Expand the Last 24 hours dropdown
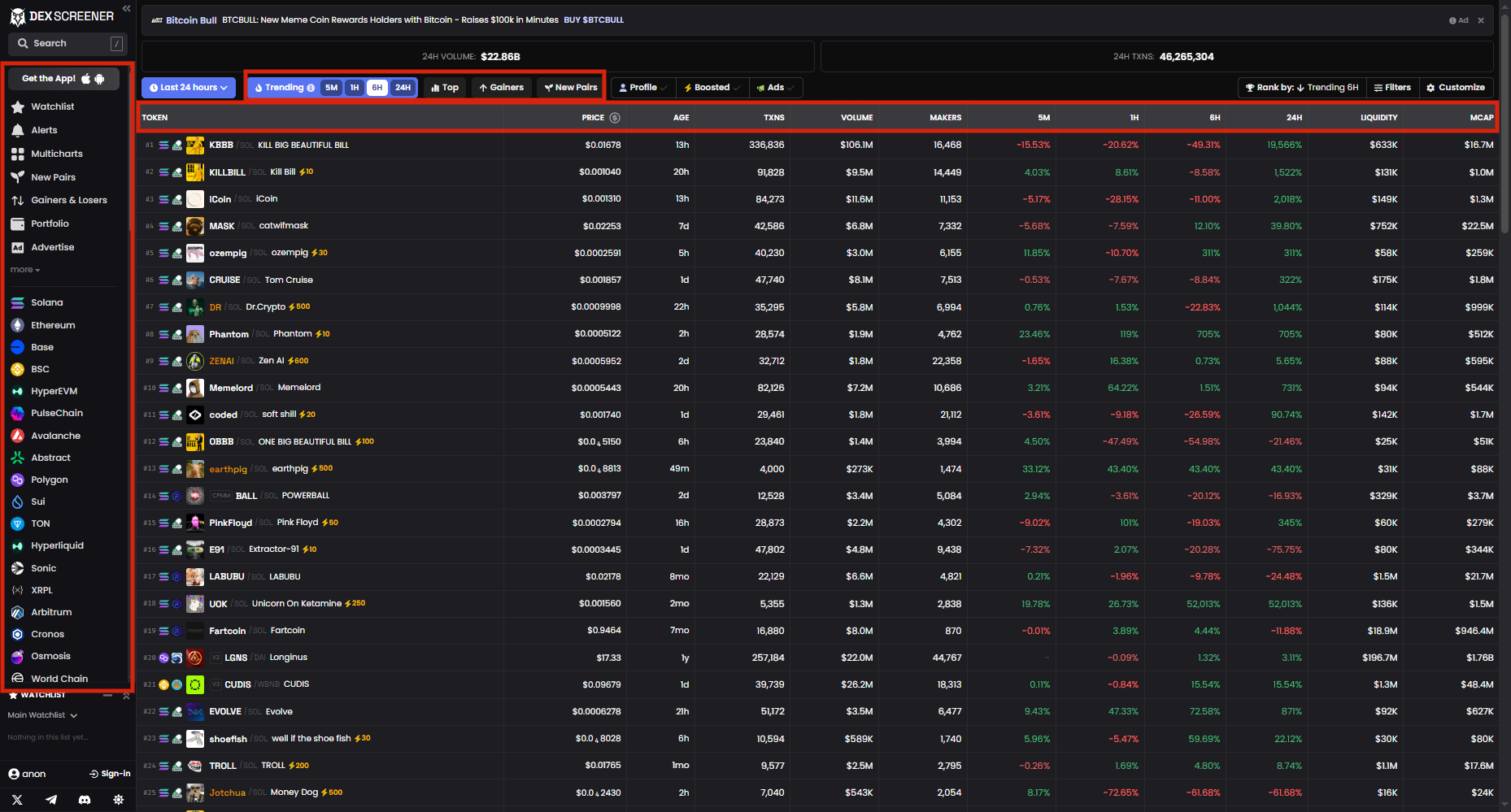This screenshot has height=812, width=1511. pyautogui.click(x=188, y=88)
